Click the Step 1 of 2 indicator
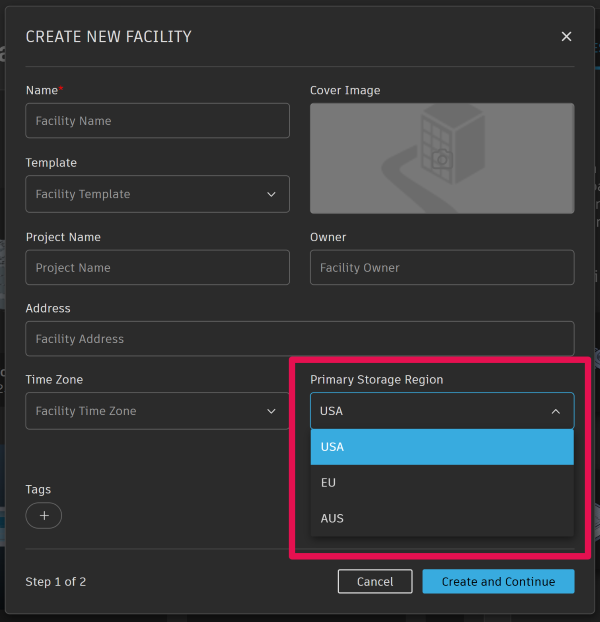The width and height of the screenshot is (600, 622). [x=56, y=582]
